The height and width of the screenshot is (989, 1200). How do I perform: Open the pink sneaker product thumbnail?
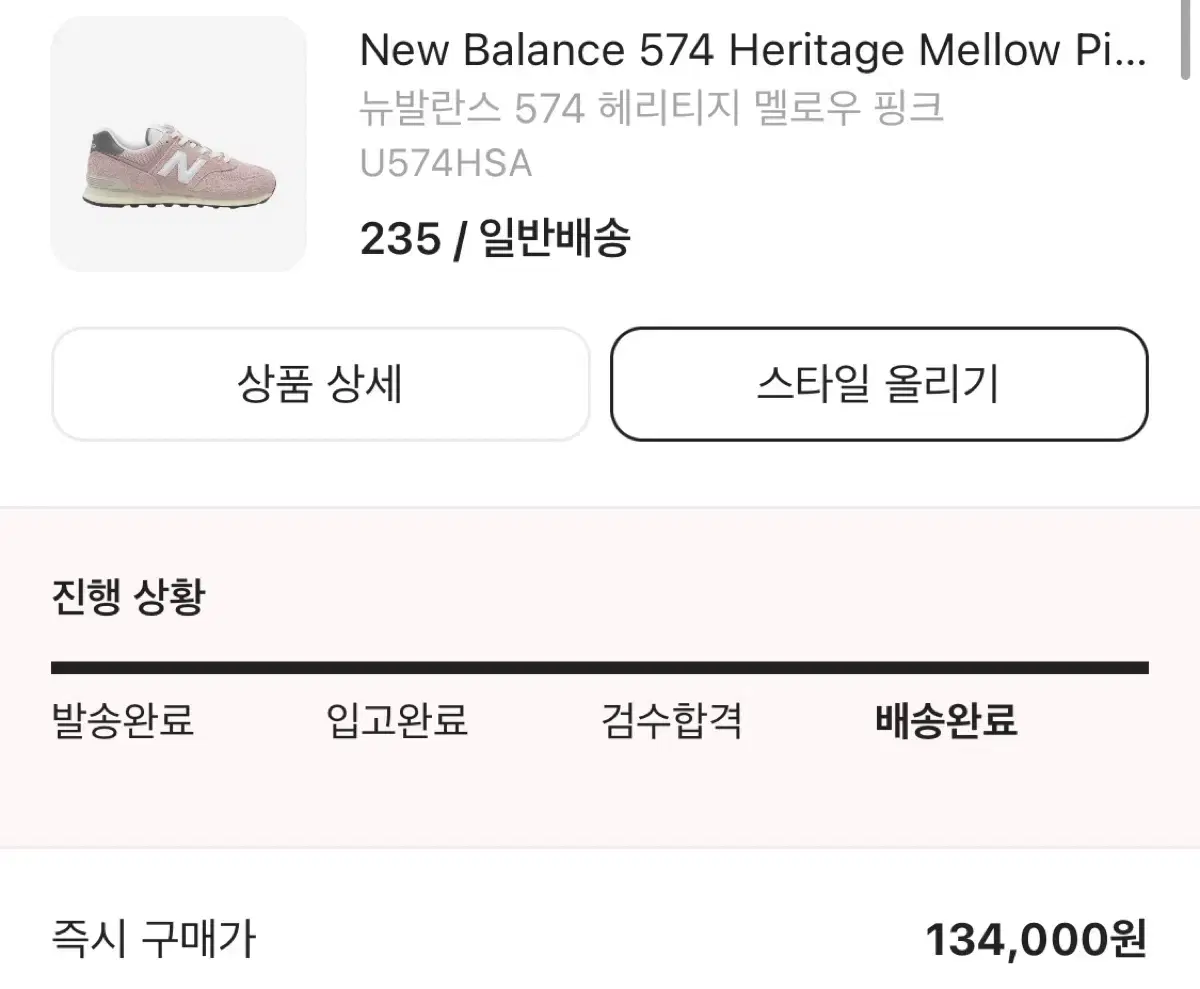pyautogui.click(x=179, y=144)
